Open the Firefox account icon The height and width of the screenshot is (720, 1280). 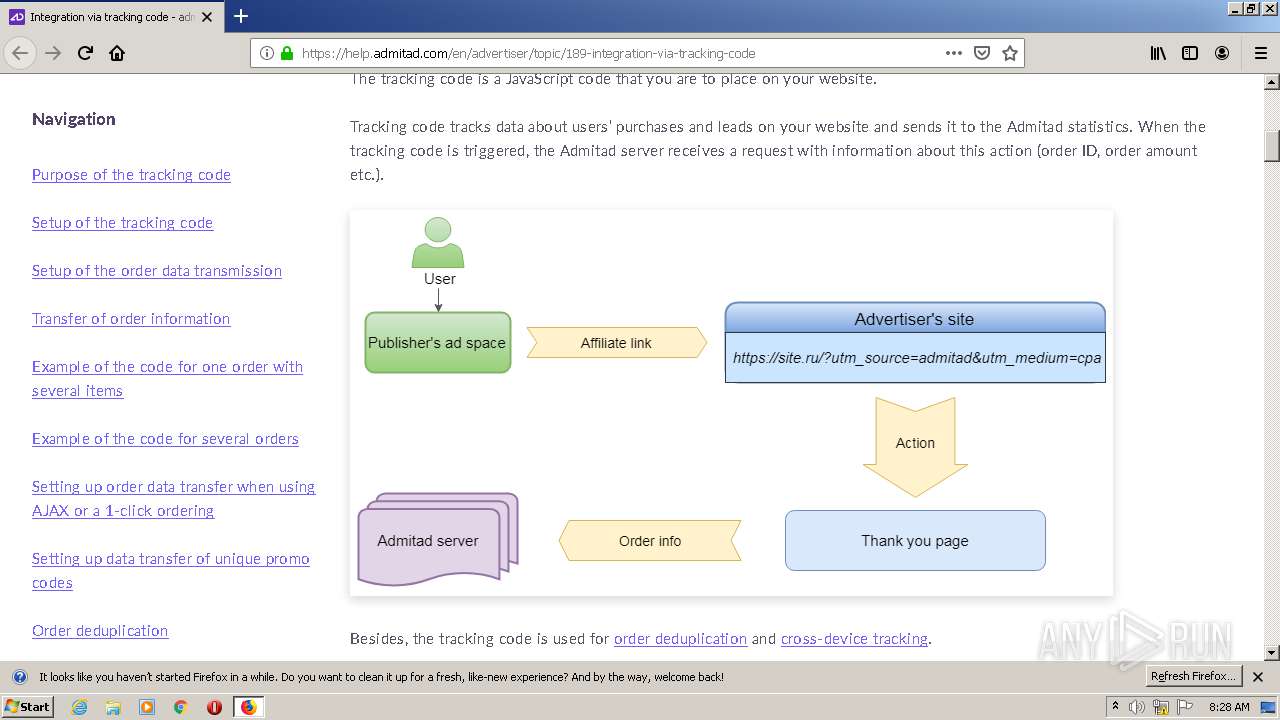point(1222,53)
